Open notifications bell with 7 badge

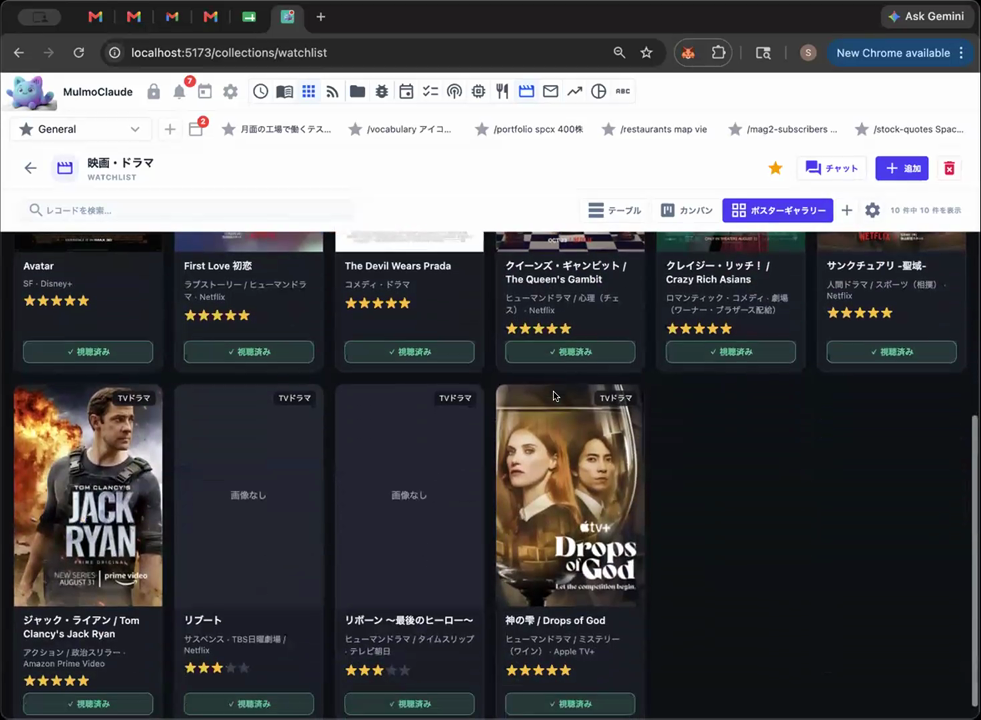(x=180, y=92)
